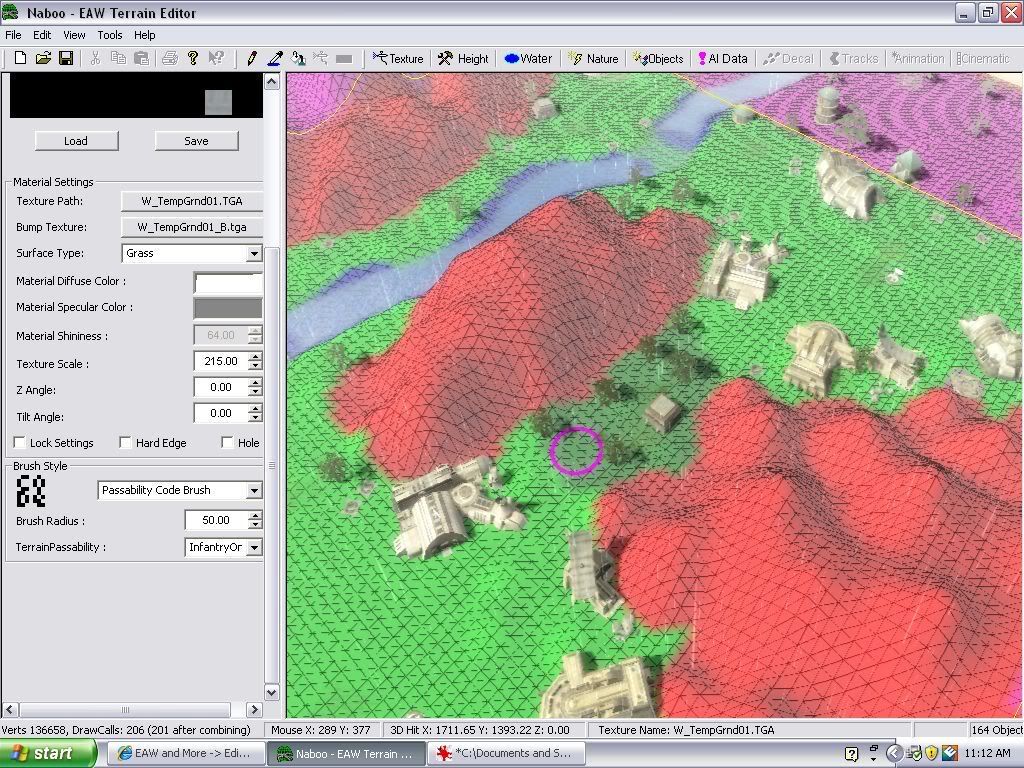Screen dimensions: 1024x768
Task: Open the Tools menu
Action: pyautogui.click(x=110, y=35)
